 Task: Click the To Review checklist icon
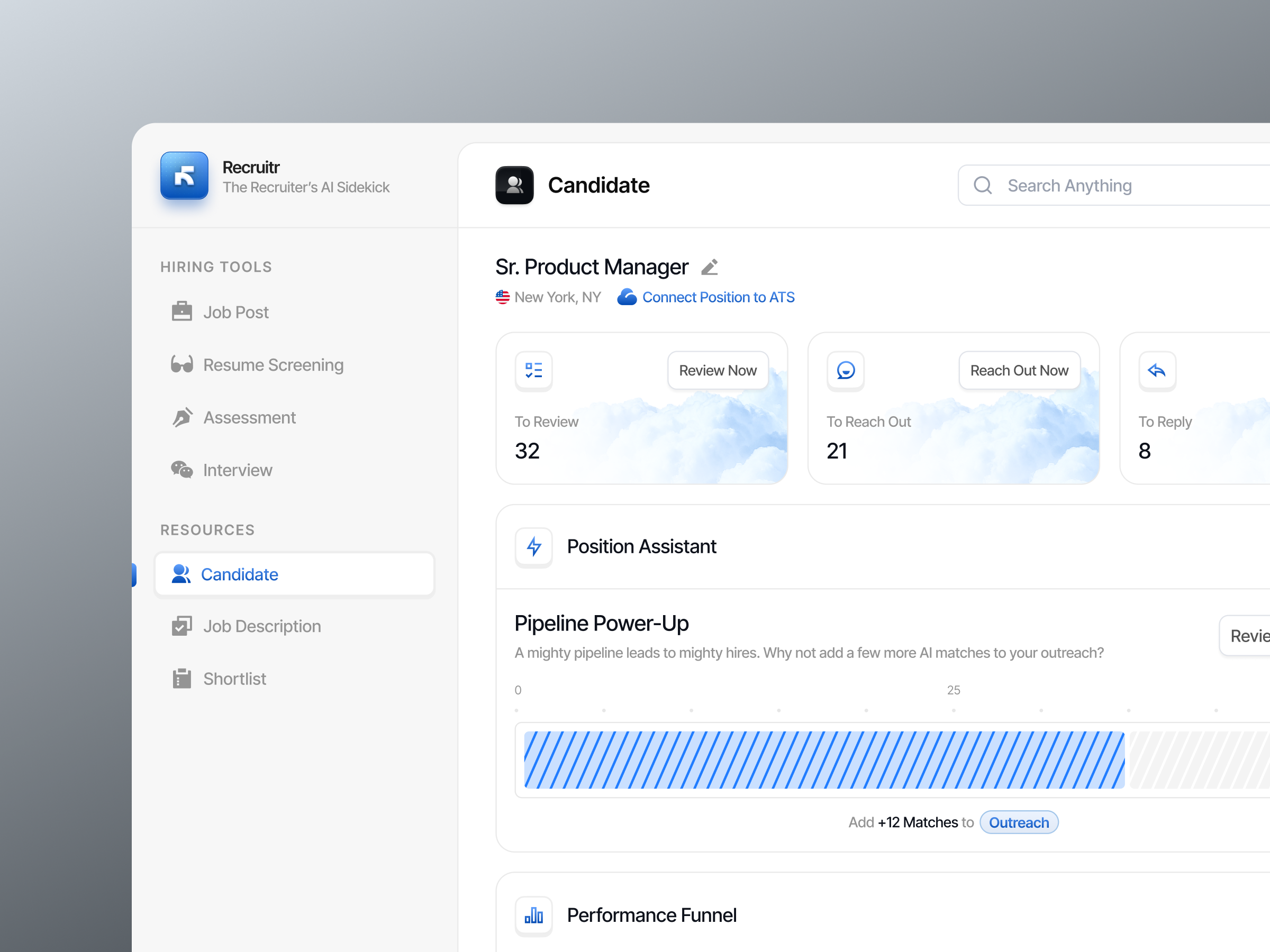tap(533, 371)
